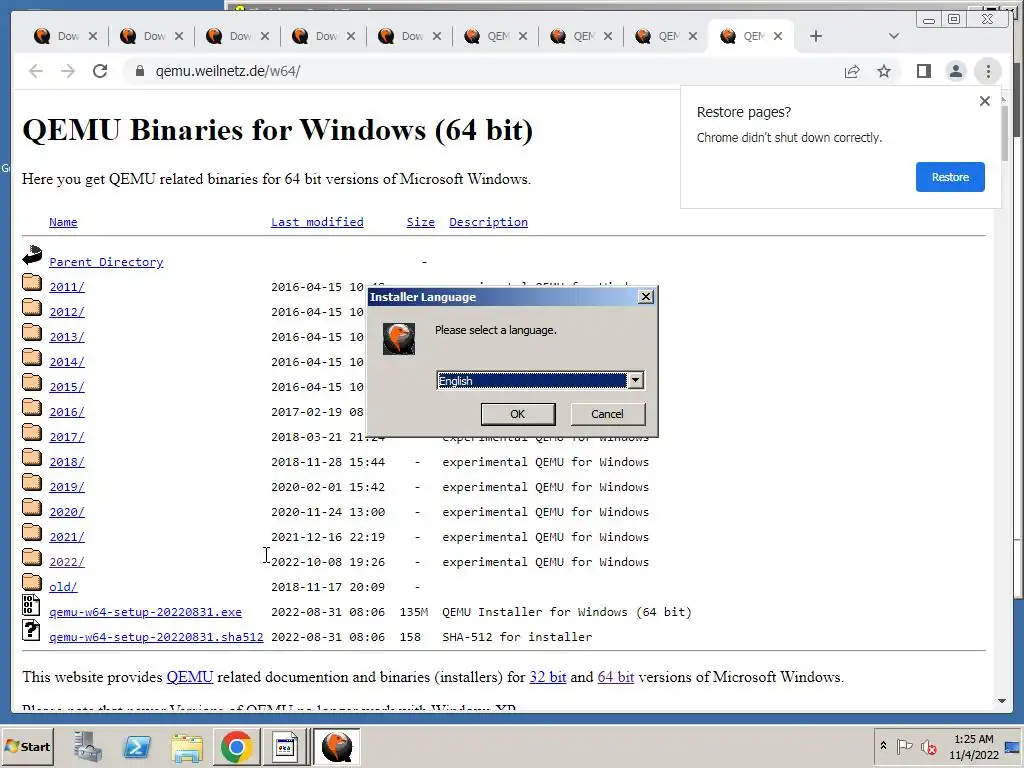Open the 2016/ folder link
The height and width of the screenshot is (768, 1024).
tap(67, 412)
